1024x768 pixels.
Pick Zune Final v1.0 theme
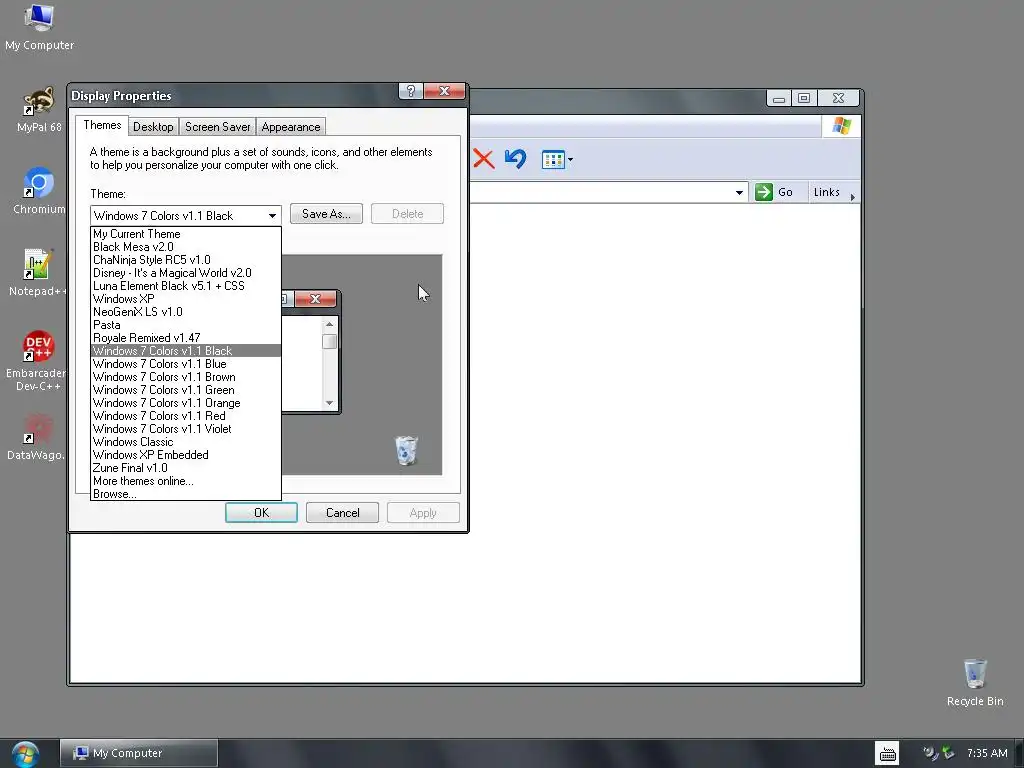(185, 468)
